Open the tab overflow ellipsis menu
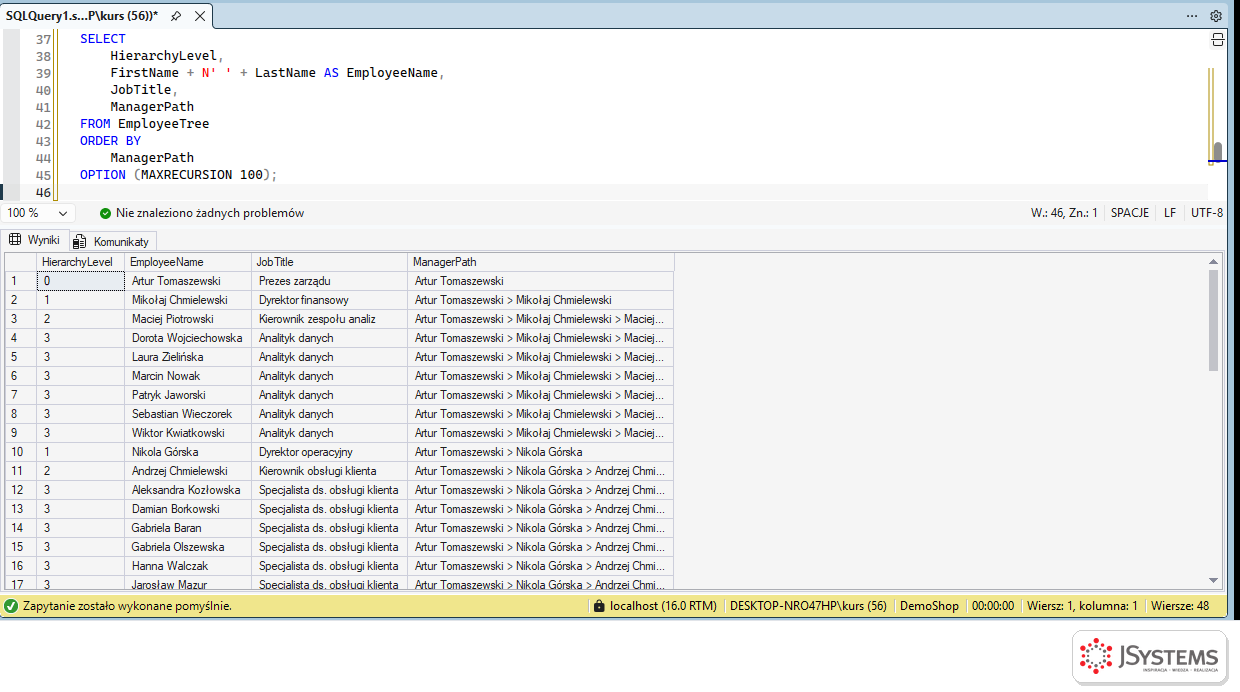Viewport: 1240px width, 692px height. tap(1192, 16)
